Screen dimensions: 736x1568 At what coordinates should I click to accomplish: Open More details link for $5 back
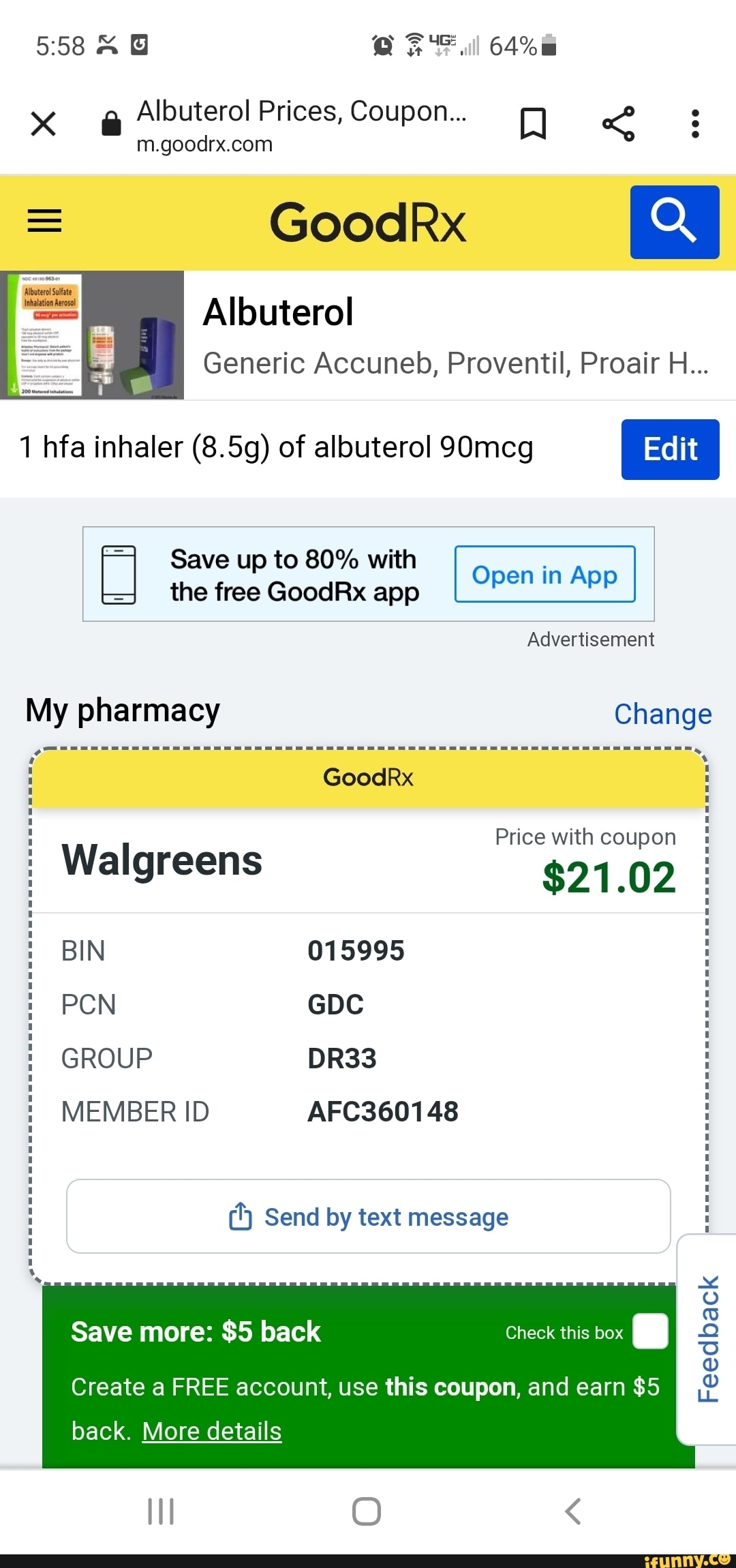tap(212, 1431)
